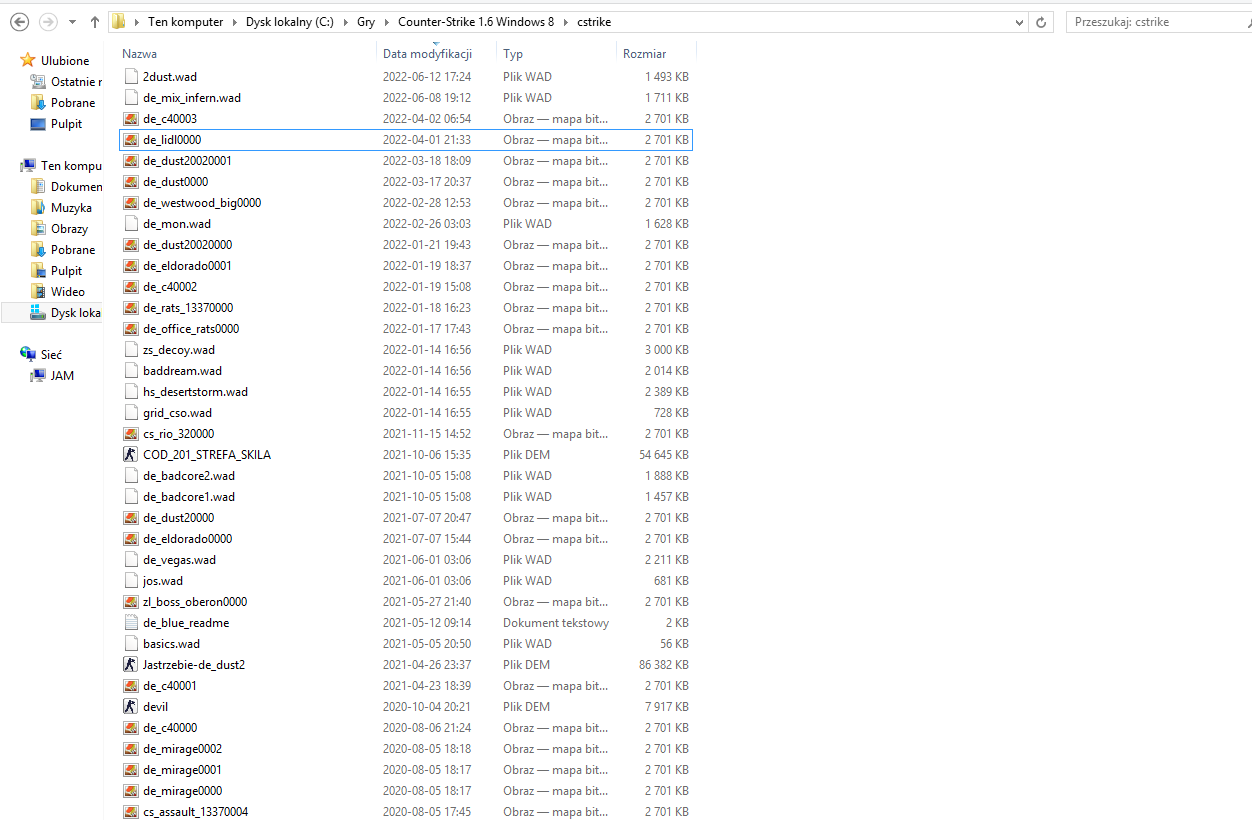
Task: Click bitmap icon of de_dust20020001
Action: (130, 161)
